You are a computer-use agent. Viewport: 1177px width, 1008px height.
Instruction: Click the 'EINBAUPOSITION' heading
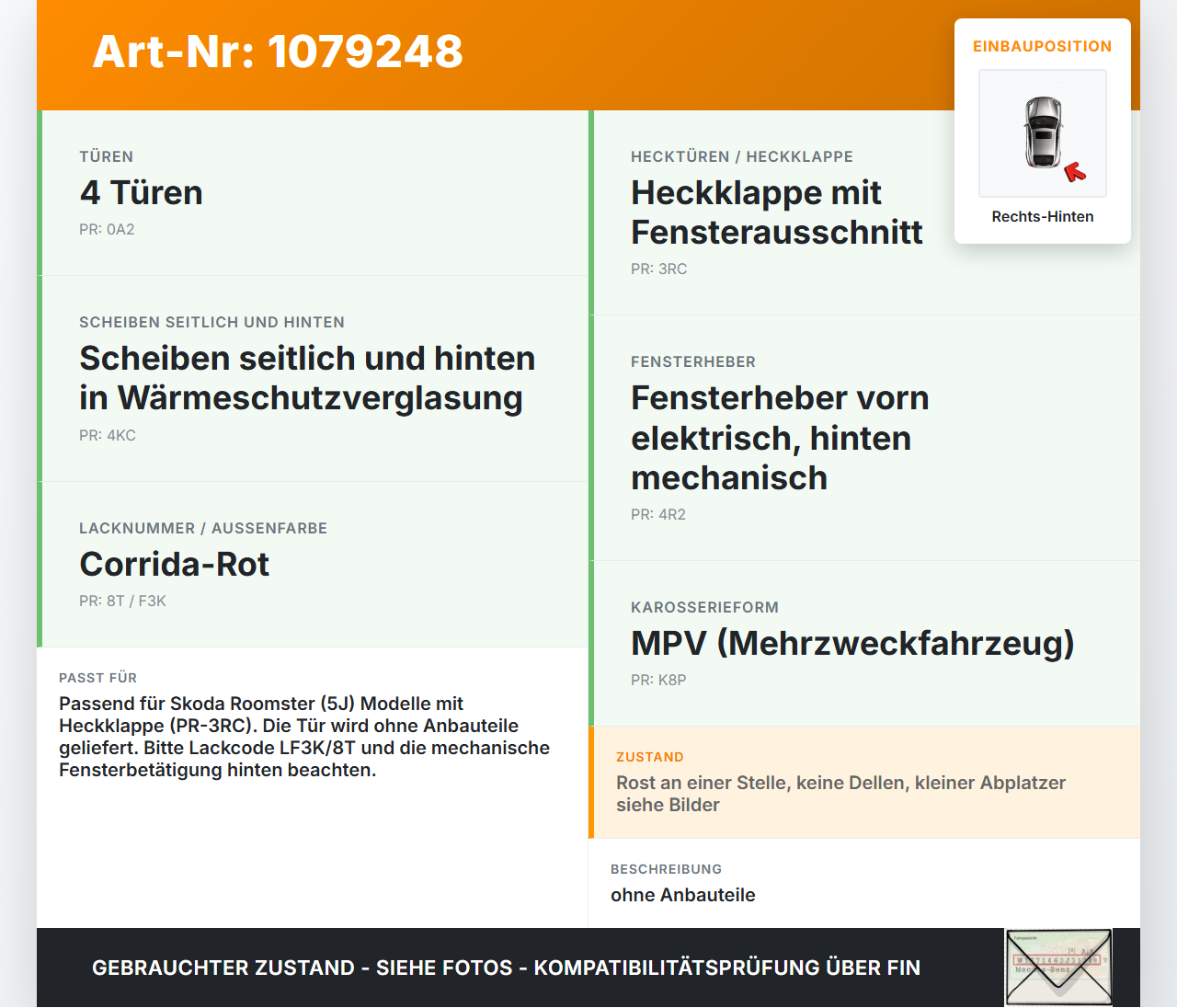[1043, 47]
